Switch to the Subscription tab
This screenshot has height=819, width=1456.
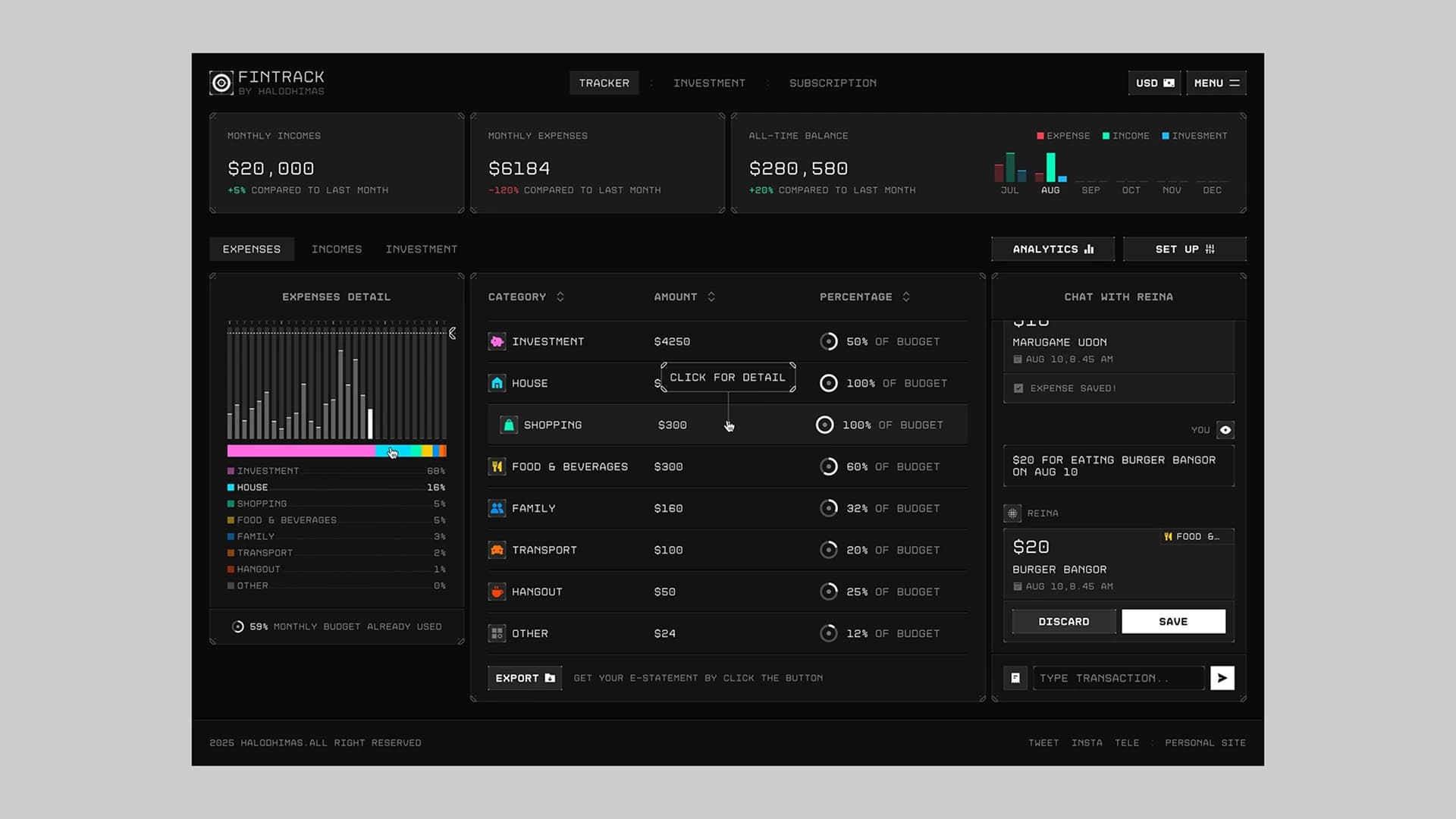pos(833,83)
